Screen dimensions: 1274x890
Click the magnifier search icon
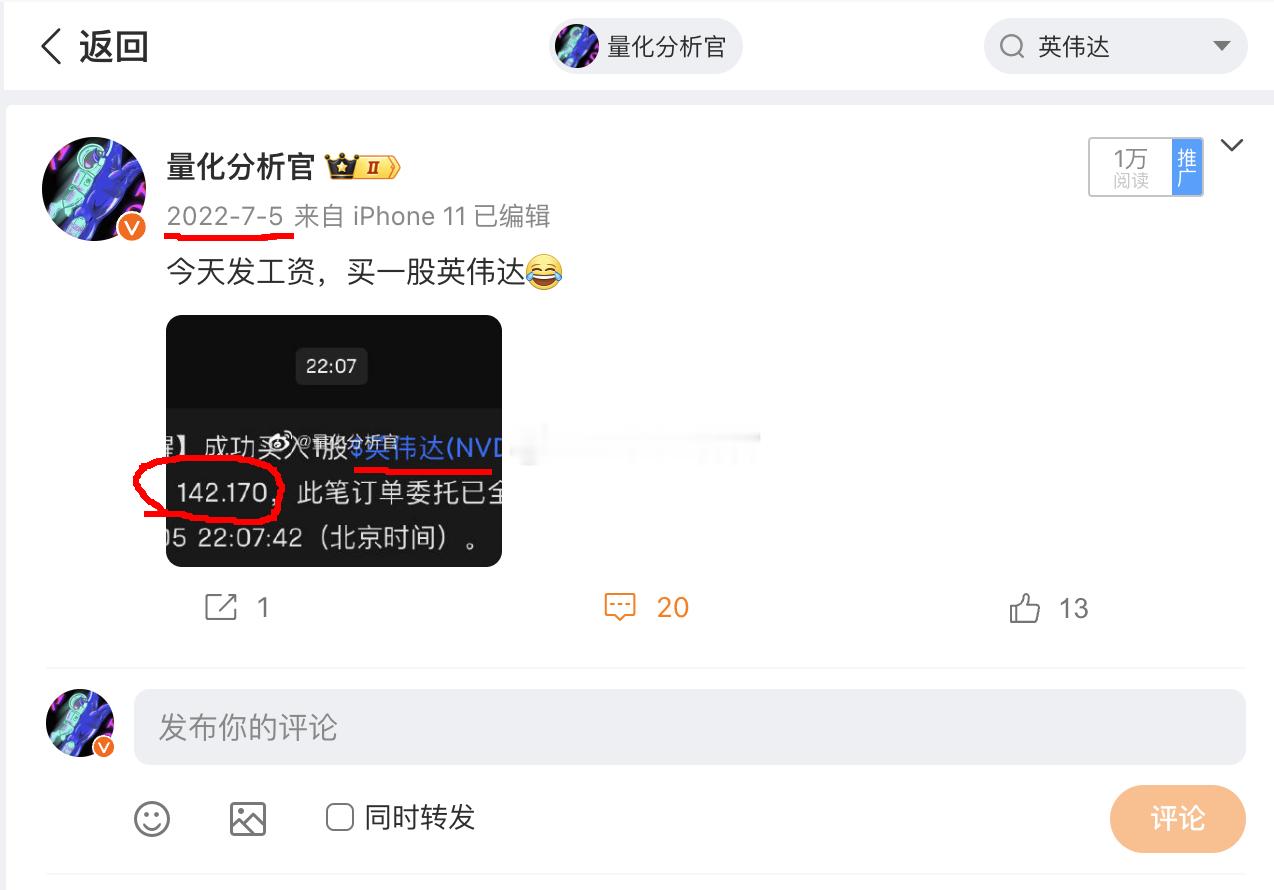(1012, 47)
